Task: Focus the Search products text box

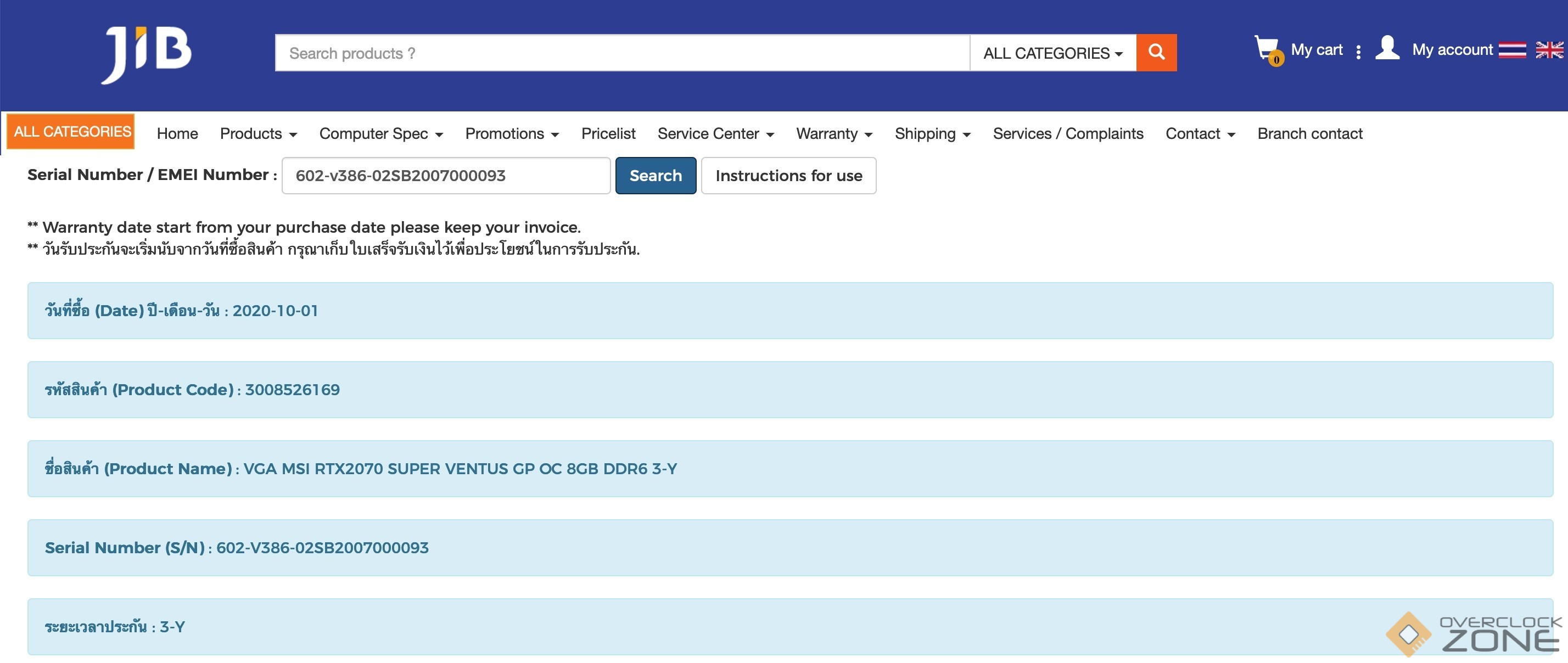Action: pyautogui.click(x=621, y=53)
